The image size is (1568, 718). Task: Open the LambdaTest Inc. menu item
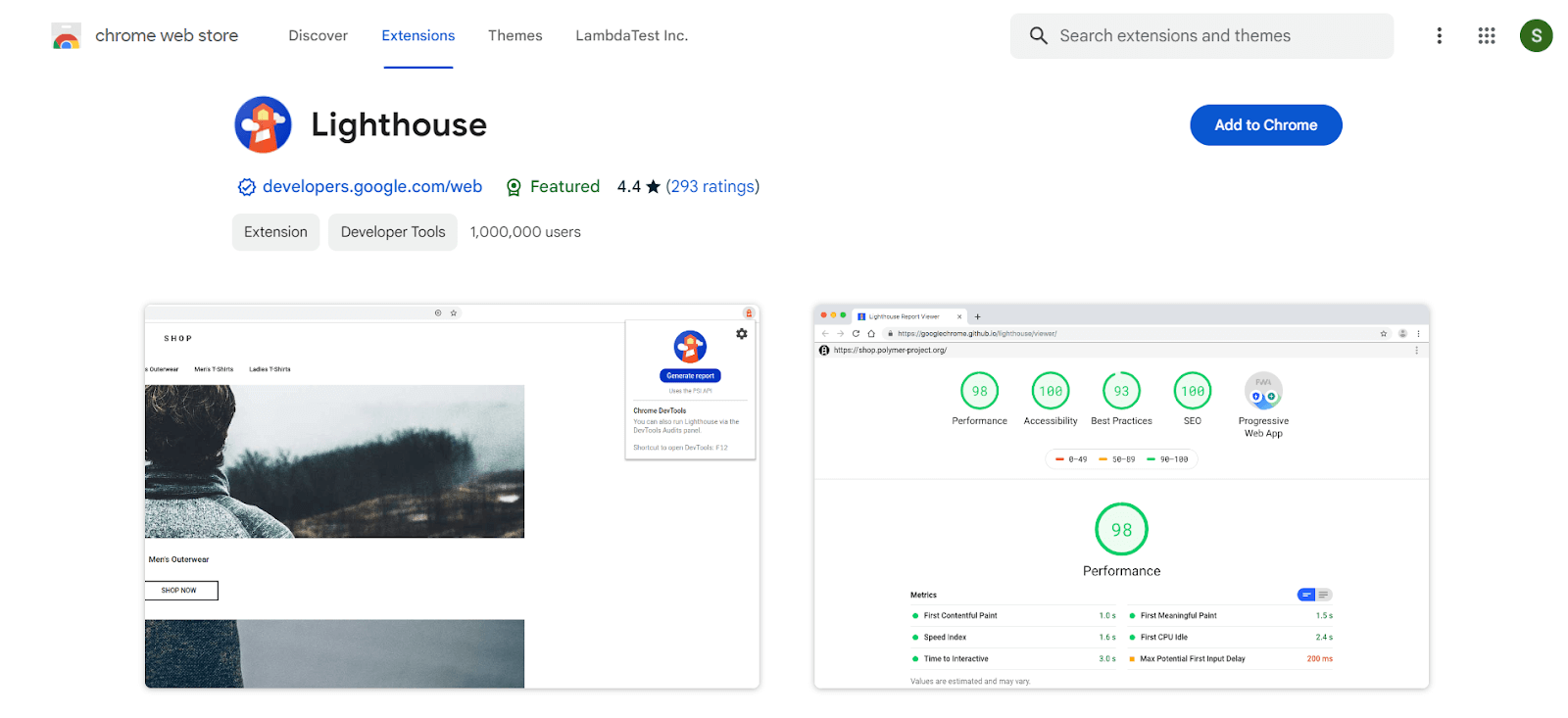coord(631,36)
